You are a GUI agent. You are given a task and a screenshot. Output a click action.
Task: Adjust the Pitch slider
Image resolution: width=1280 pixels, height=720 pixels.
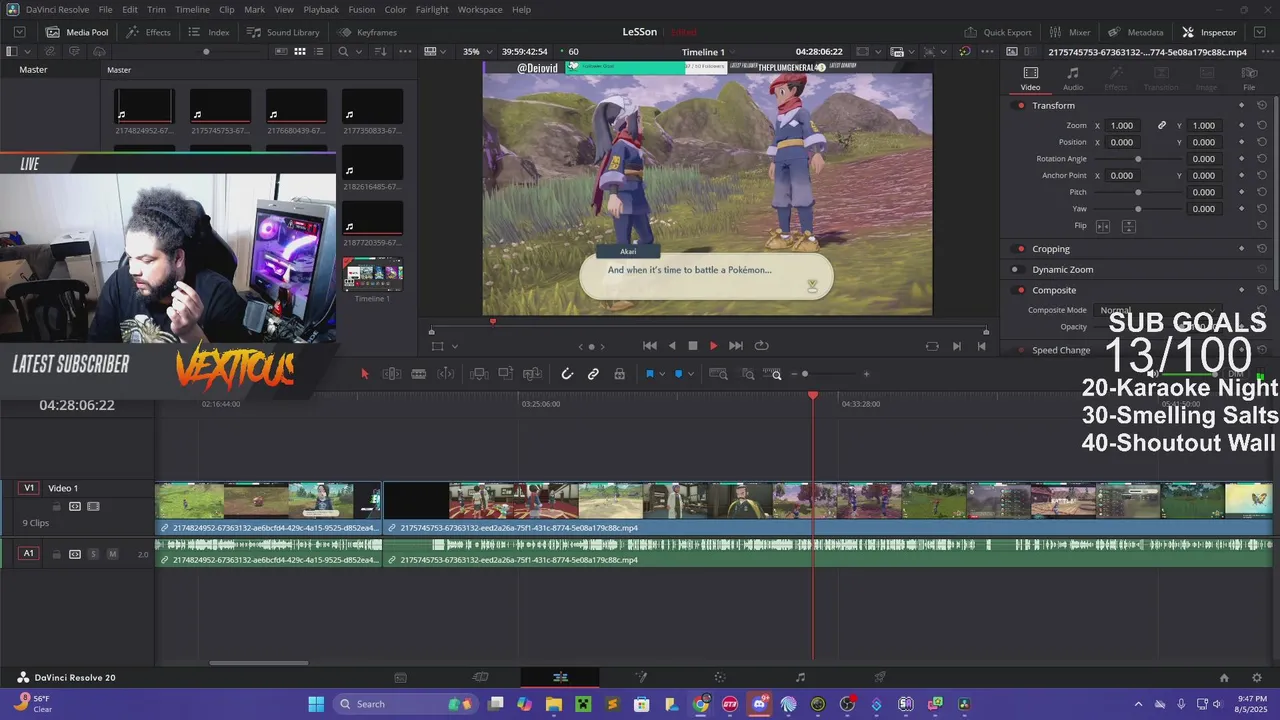1138,192
